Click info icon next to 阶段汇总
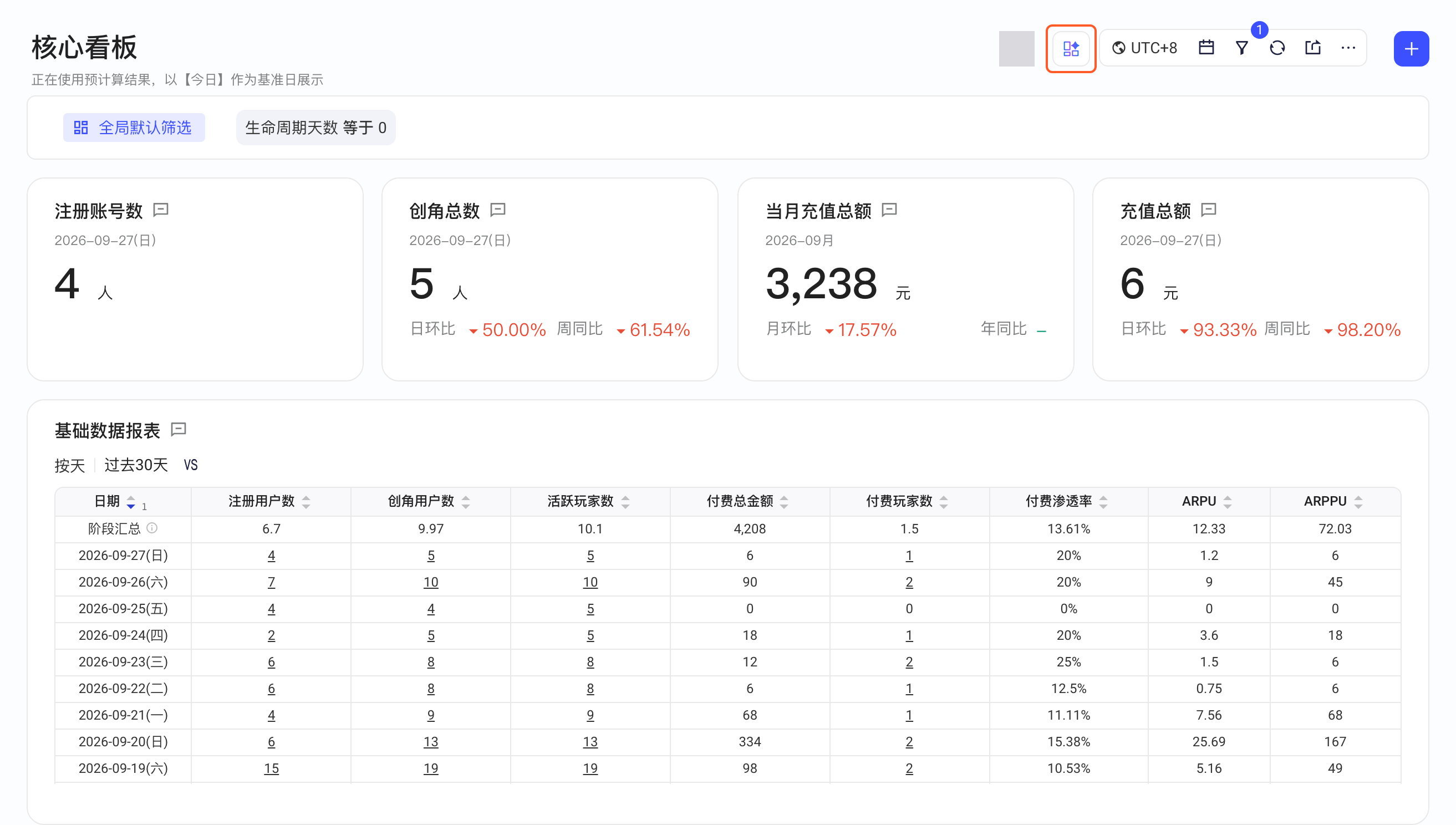 tap(152, 528)
